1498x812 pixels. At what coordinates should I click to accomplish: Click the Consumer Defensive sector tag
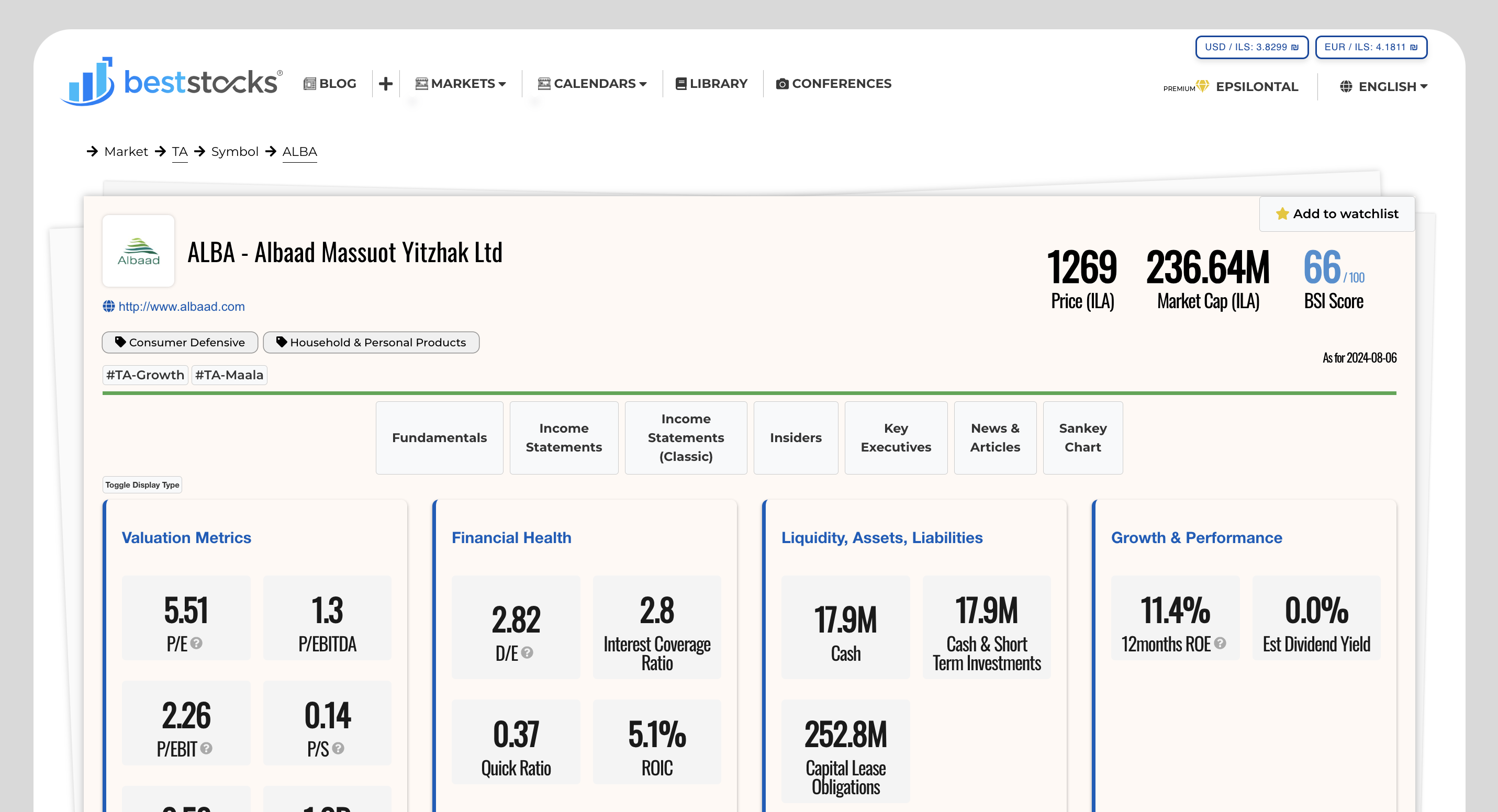pos(180,342)
